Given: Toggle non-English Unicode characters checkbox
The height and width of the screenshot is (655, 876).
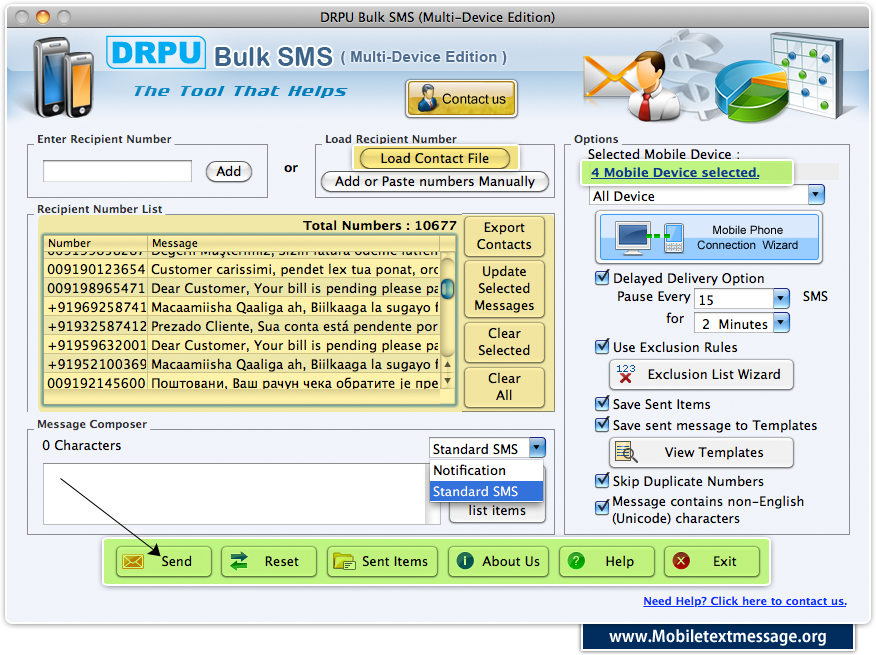Looking at the screenshot, I should pos(602,507).
